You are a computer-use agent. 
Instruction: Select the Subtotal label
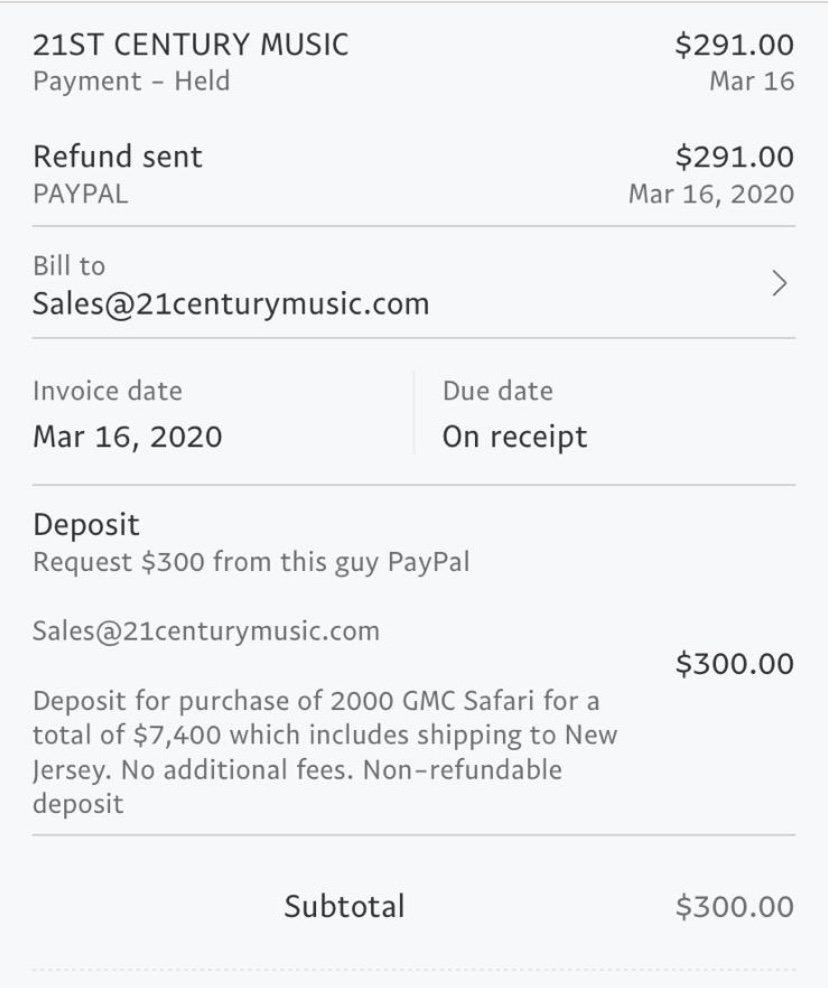point(344,906)
